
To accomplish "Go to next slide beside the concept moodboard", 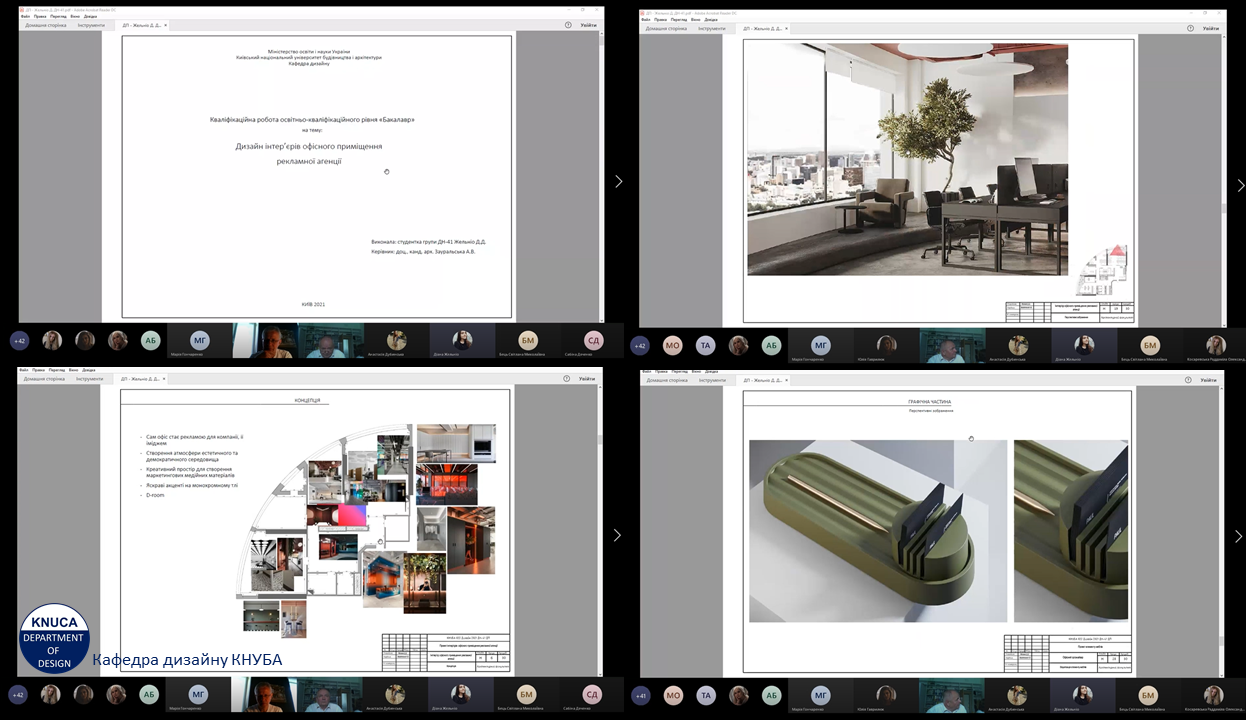I will (x=617, y=535).
